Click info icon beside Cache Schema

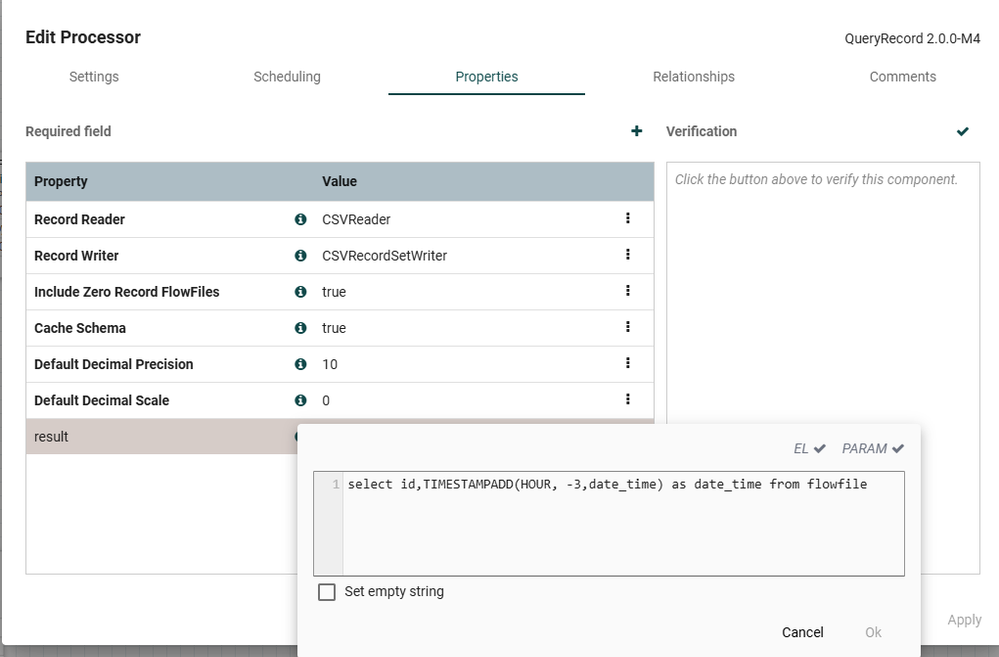[x=300, y=327]
